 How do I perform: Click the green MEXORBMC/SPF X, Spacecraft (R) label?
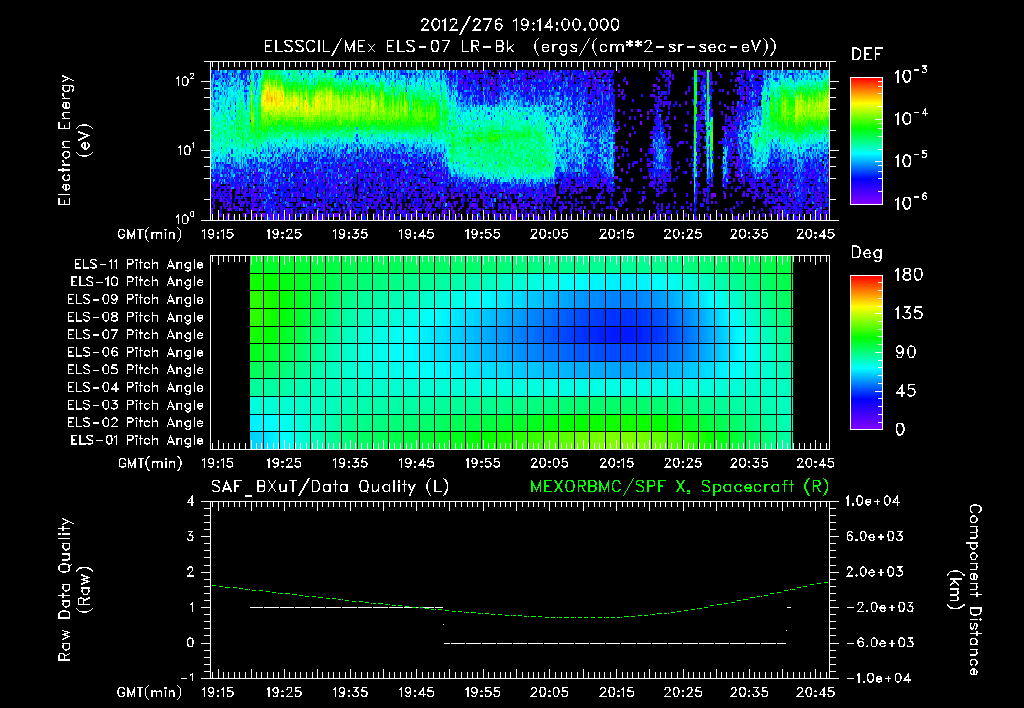tap(679, 487)
